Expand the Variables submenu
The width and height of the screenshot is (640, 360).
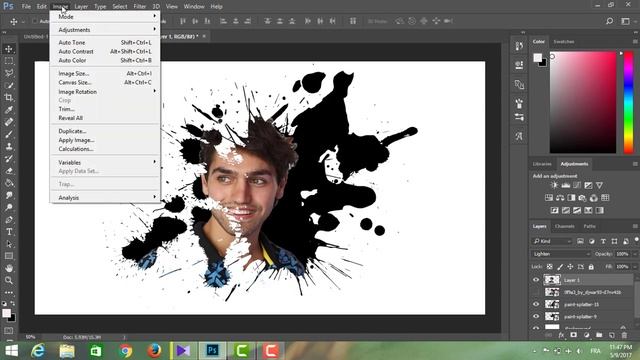coord(105,162)
